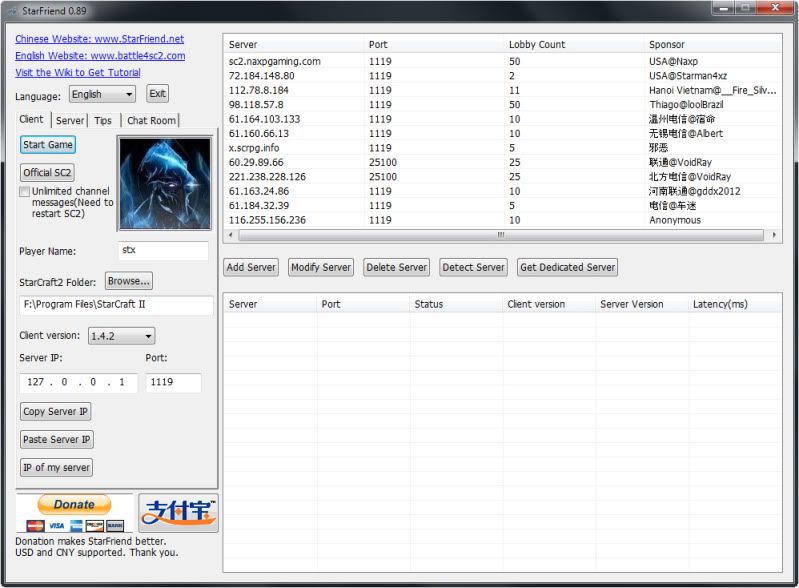
Task: Enable Unlimited channel messages checkbox
Action: coord(24,192)
